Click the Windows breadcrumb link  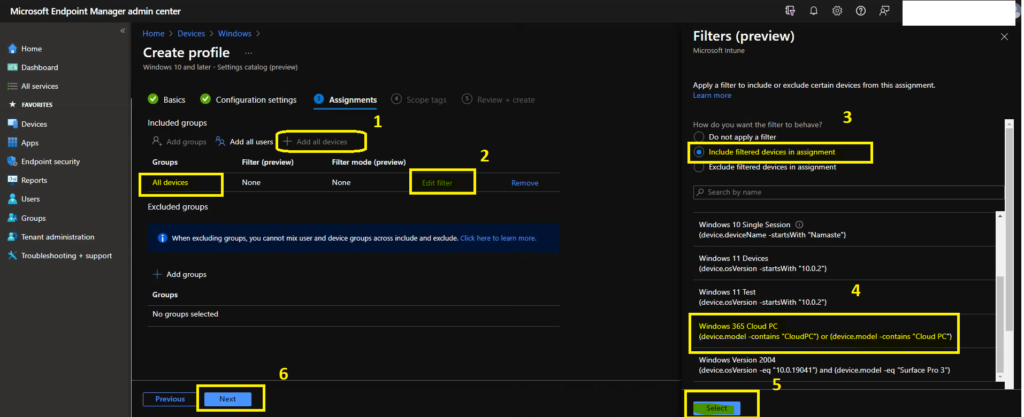[234, 33]
